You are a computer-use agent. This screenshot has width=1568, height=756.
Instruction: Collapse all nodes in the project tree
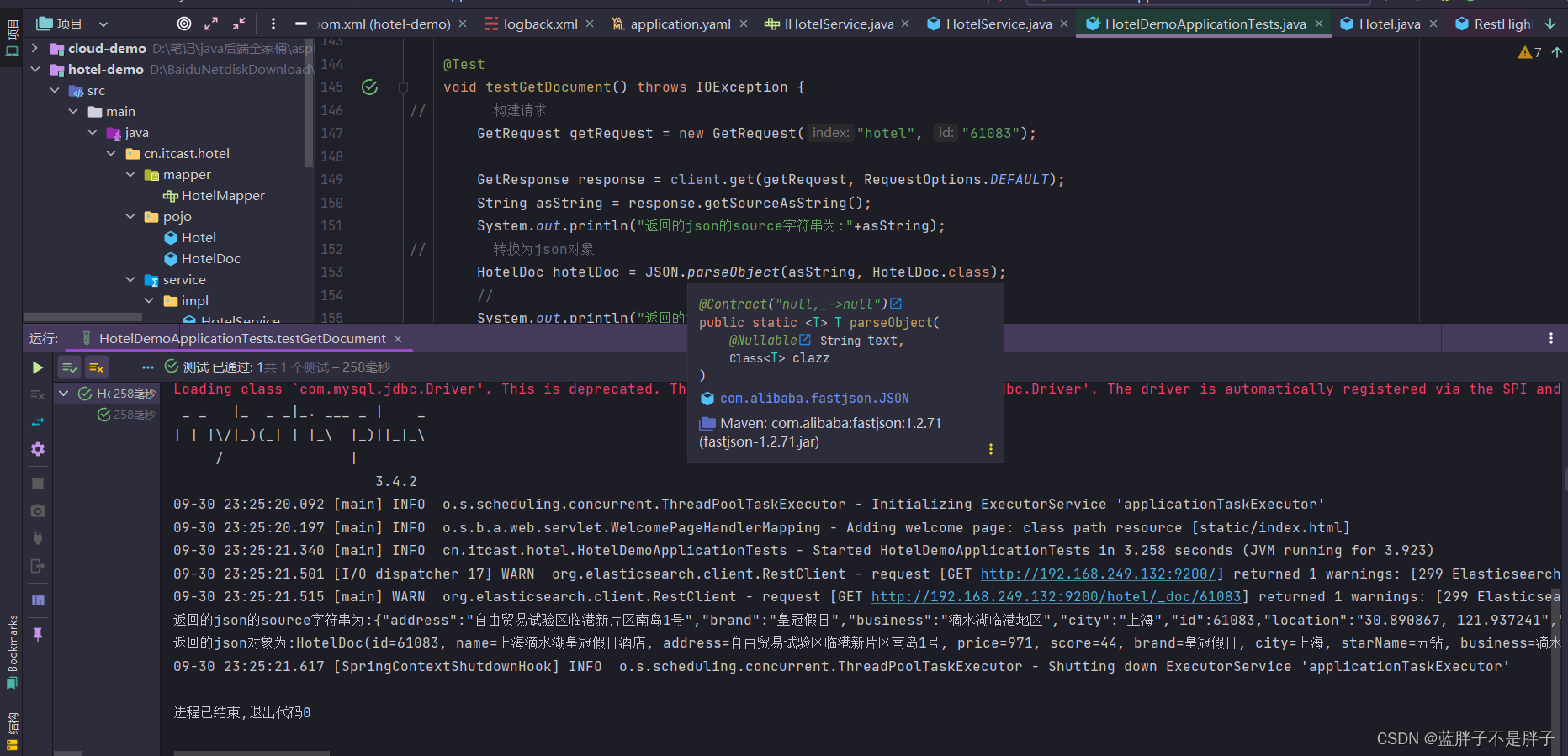point(239,24)
